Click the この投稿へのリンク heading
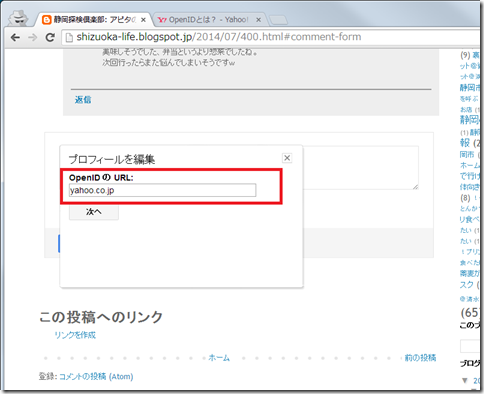This screenshot has width=484, height=394. [101, 317]
